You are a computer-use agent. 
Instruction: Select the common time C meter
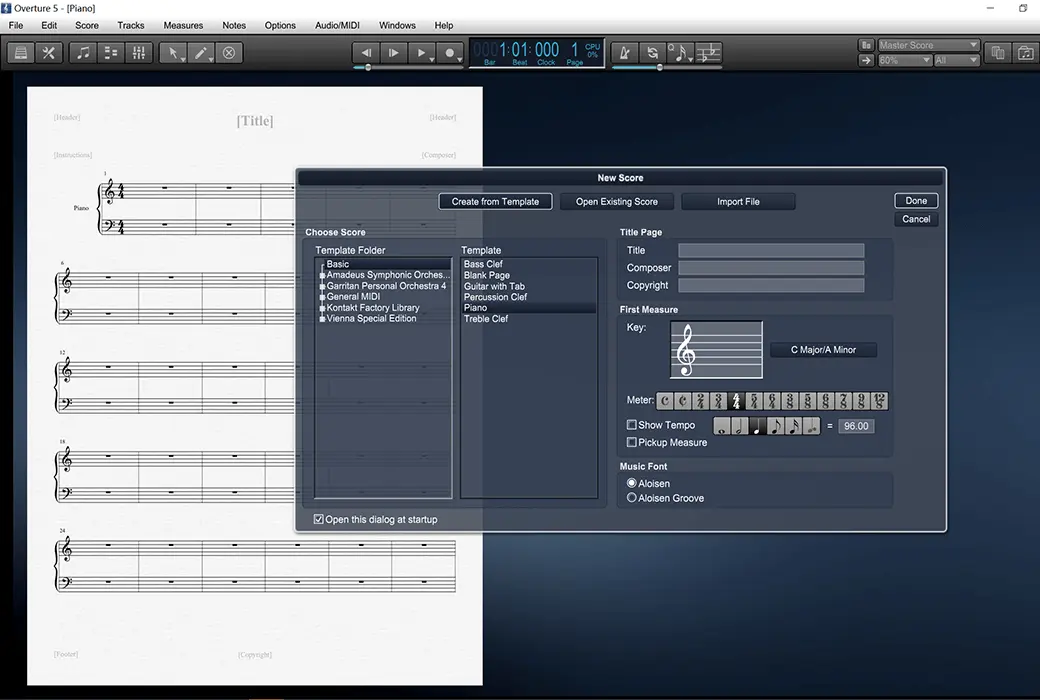[x=665, y=401]
